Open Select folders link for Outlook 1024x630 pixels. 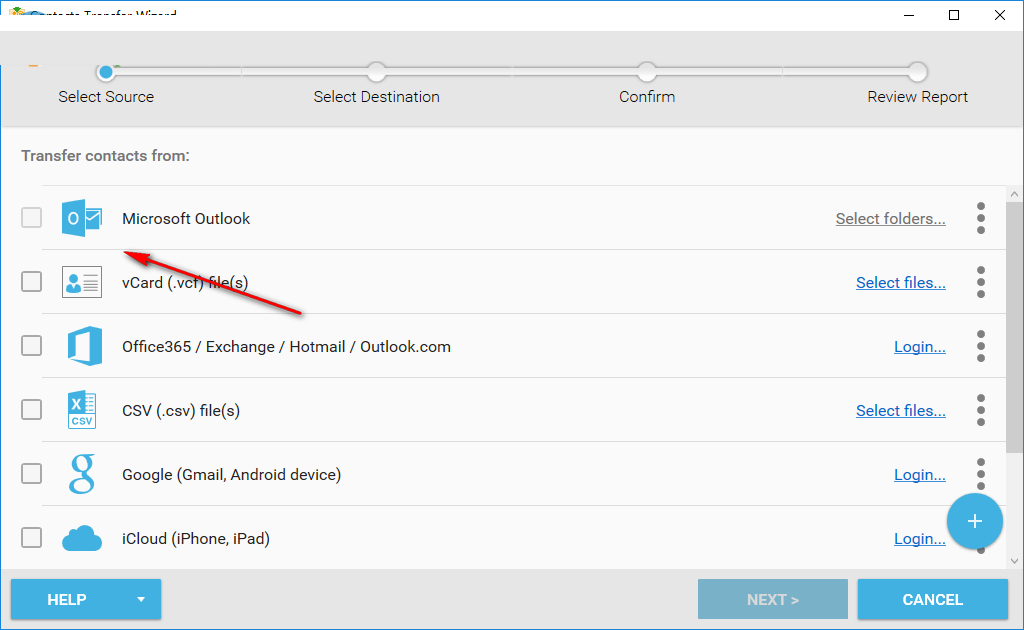point(890,219)
